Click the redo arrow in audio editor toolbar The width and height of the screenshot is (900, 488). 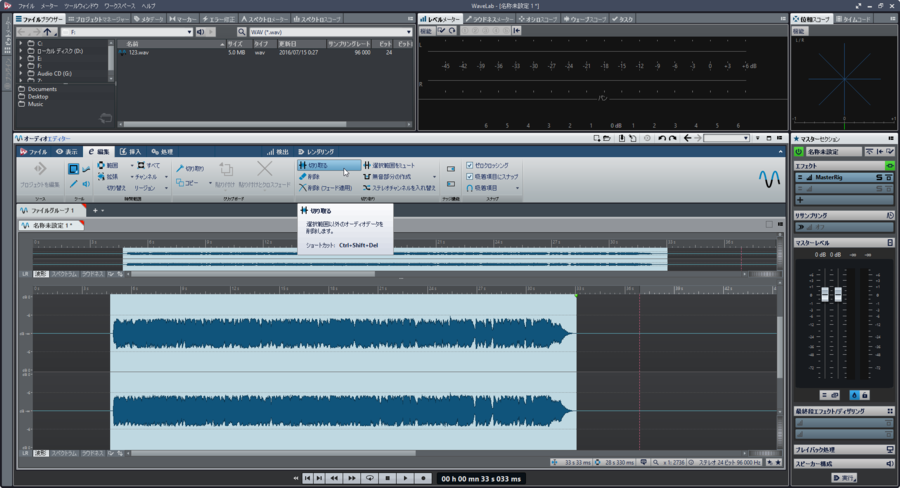tap(673, 138)
